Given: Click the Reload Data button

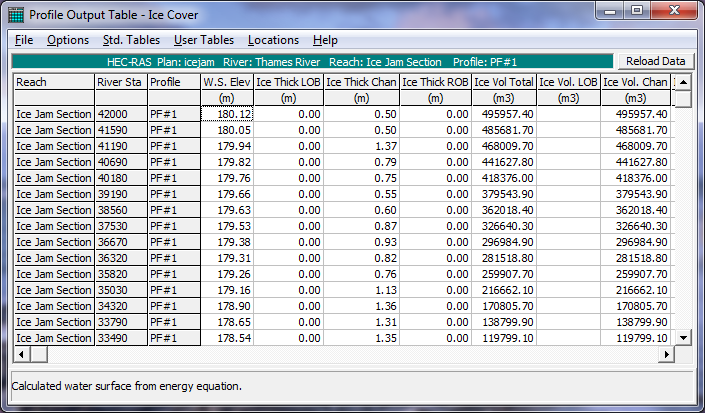Looking at the screenshot, I should (x=654, y=62).
